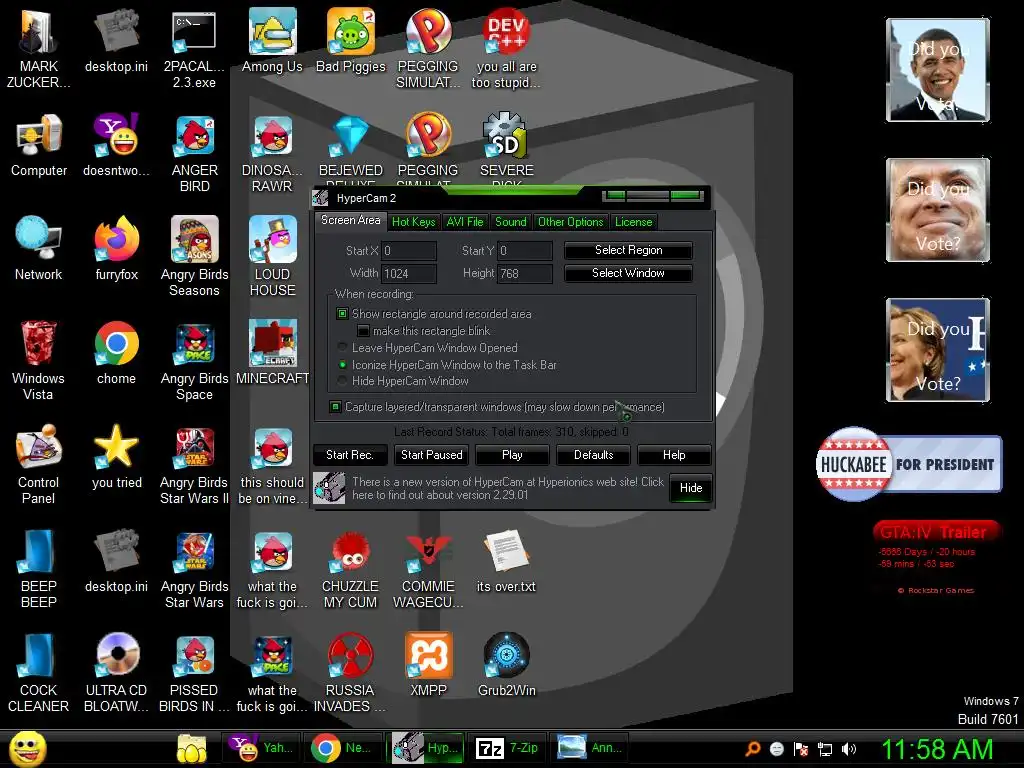Select the Control Panel desktop icon

pos(39,464)
